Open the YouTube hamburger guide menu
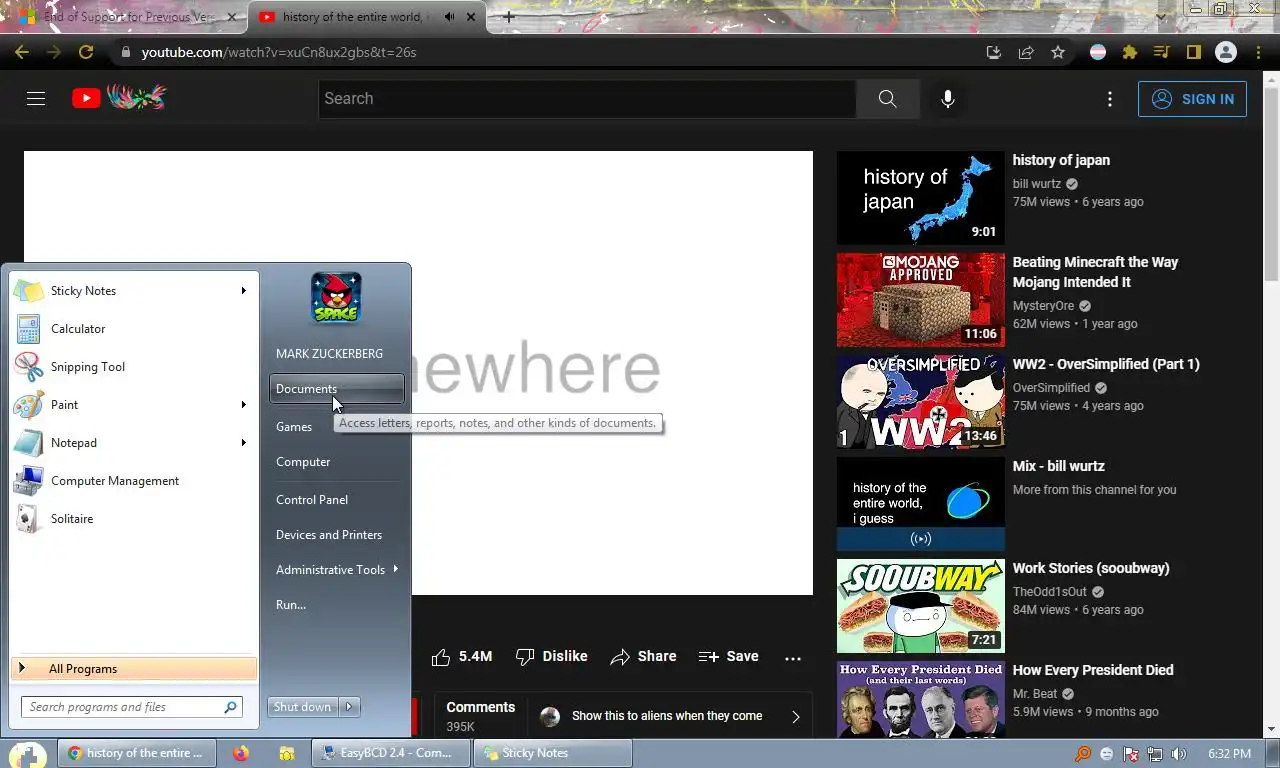The height and width of the screenshot is (768, 1280). [36, 98]
